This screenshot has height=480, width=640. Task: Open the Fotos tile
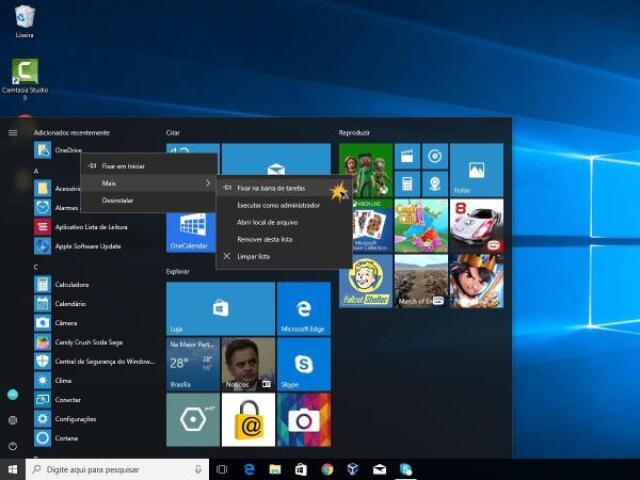[476, 170]
